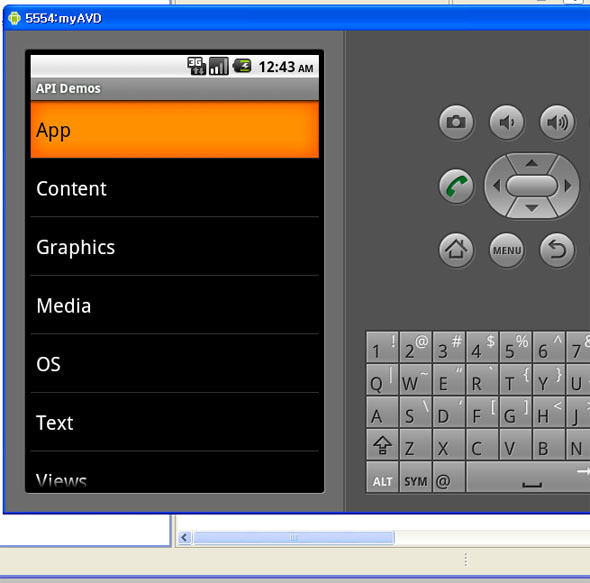
Task: Click the N key on keyboard
Action: [x=578, y=444]
